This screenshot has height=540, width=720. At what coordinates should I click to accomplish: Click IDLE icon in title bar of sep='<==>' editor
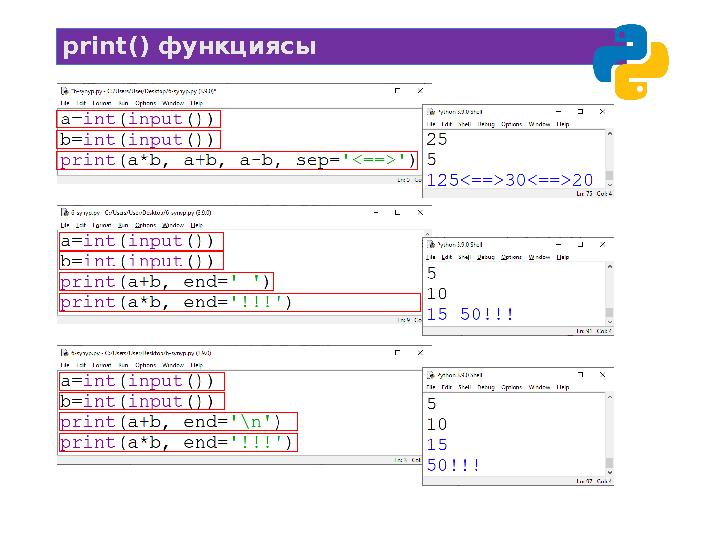click(65, 91)
